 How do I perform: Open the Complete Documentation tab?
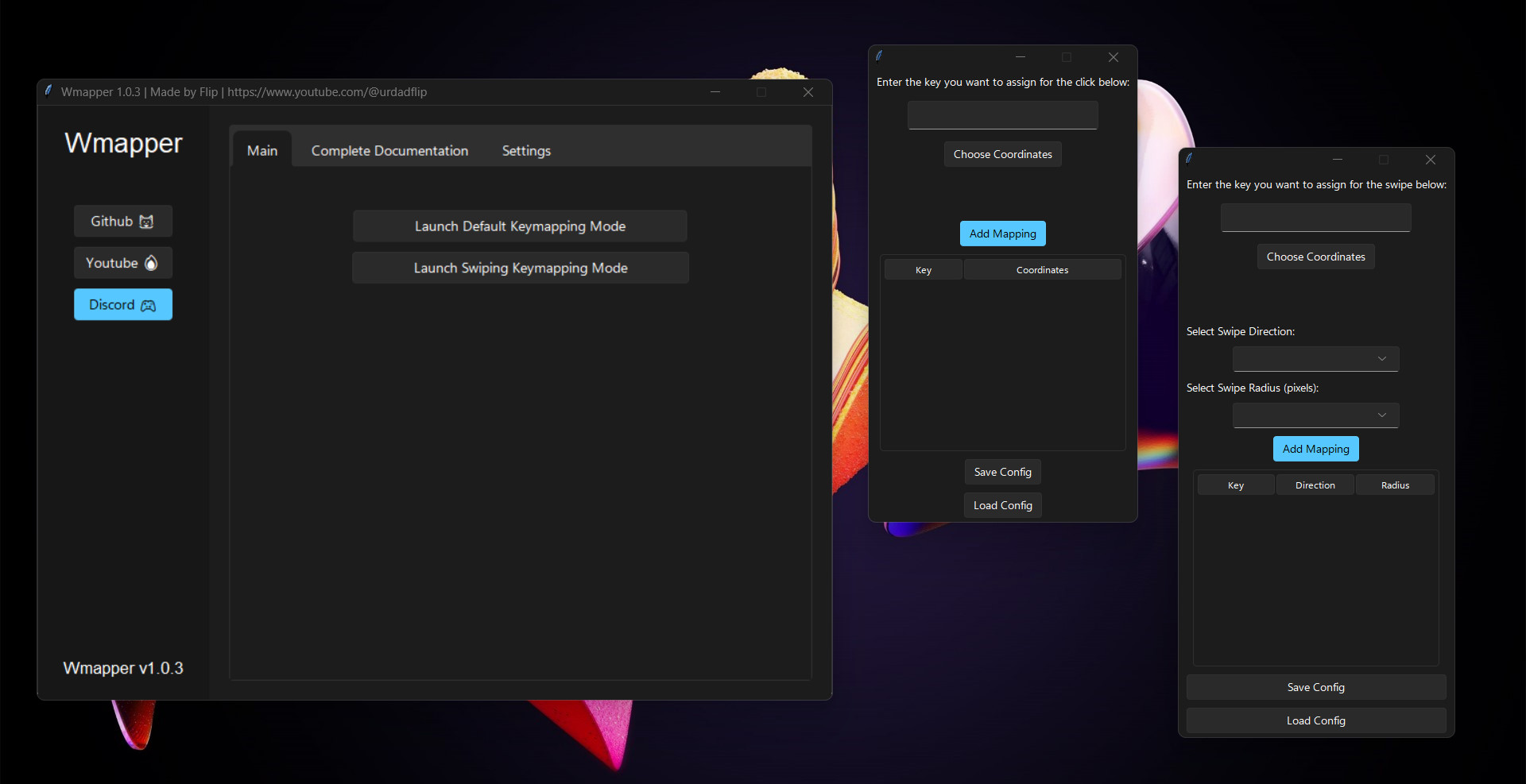click(x=389, y=150)
